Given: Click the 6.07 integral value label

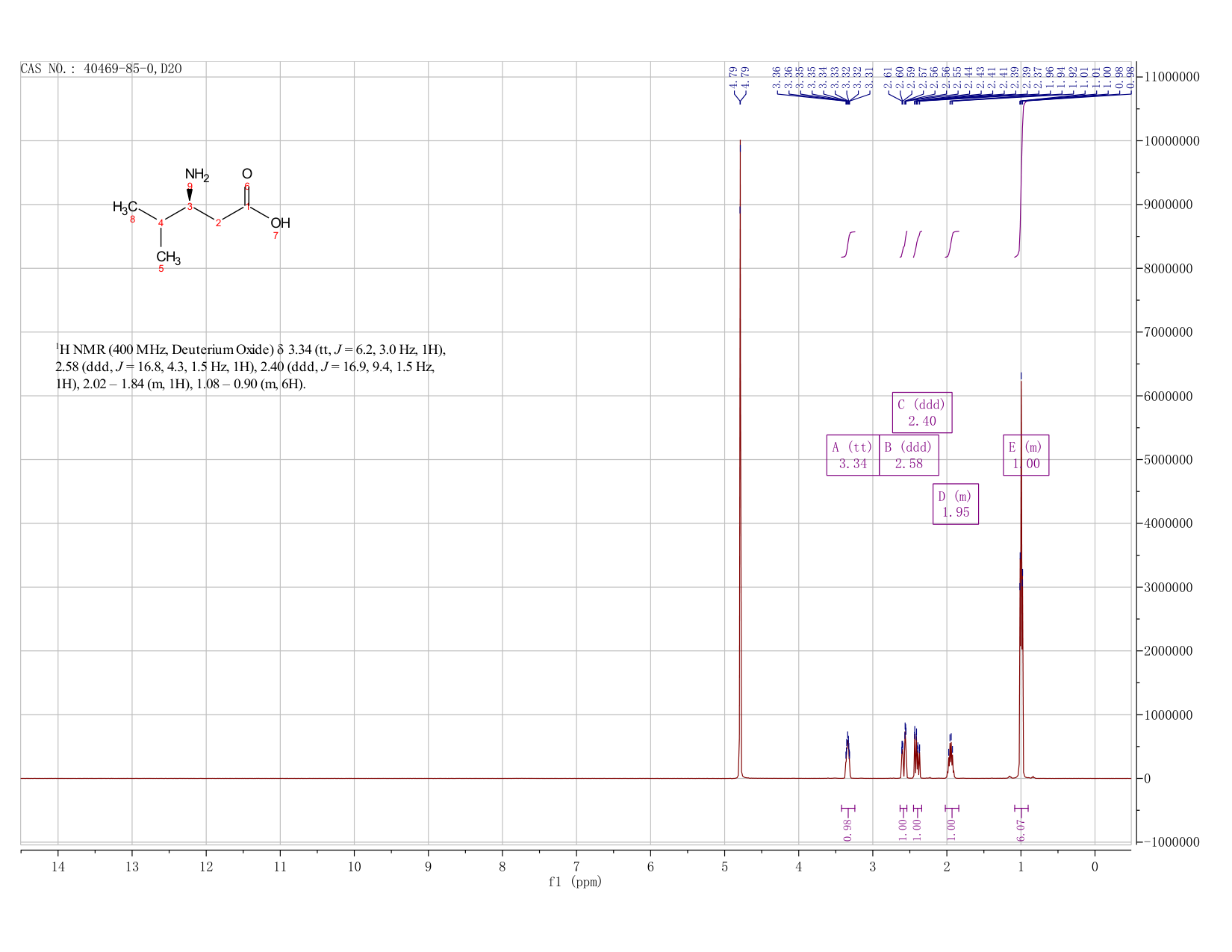Looking at the screenshot, I should tap(1021, 830).
